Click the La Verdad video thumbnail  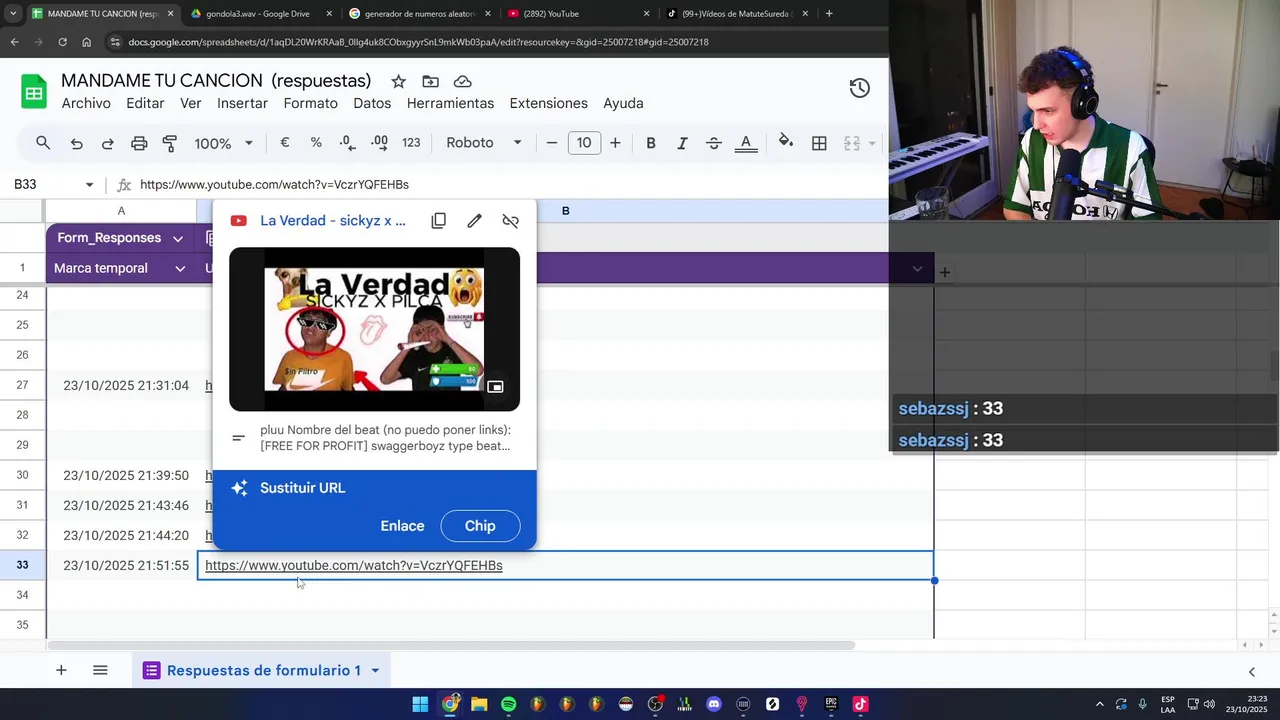coord(374,329)
